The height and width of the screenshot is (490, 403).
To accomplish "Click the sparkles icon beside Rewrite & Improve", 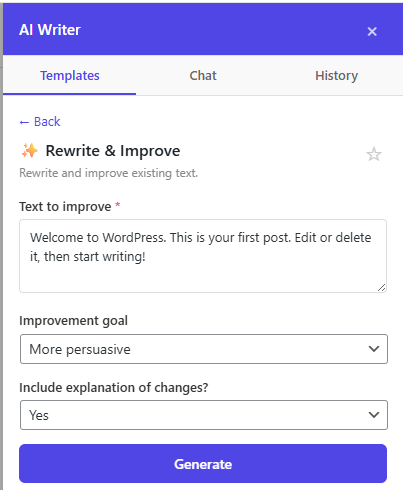I will pyautogui.click(x=30, y=151).
